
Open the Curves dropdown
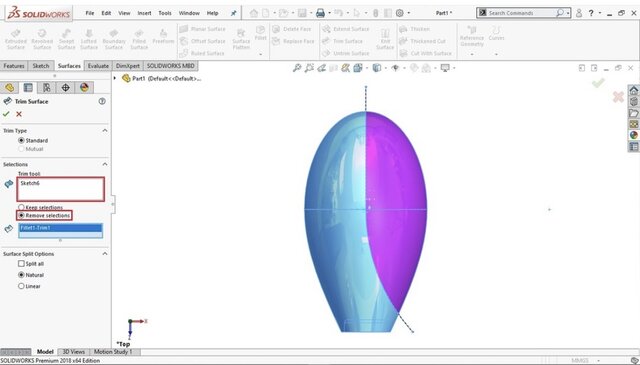click(496, 54)
